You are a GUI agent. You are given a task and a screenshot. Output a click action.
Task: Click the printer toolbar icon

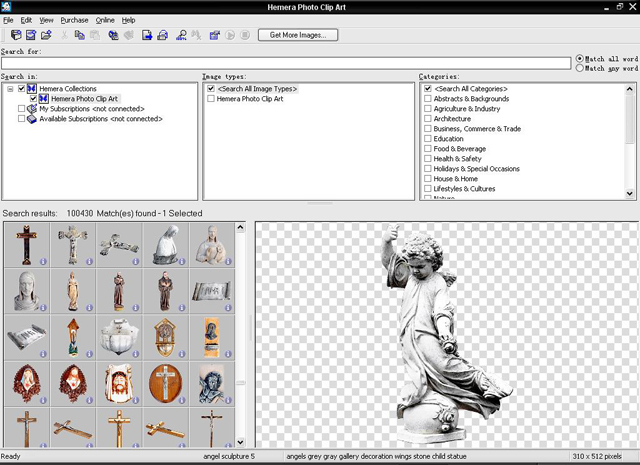click(x=162, y=35)
